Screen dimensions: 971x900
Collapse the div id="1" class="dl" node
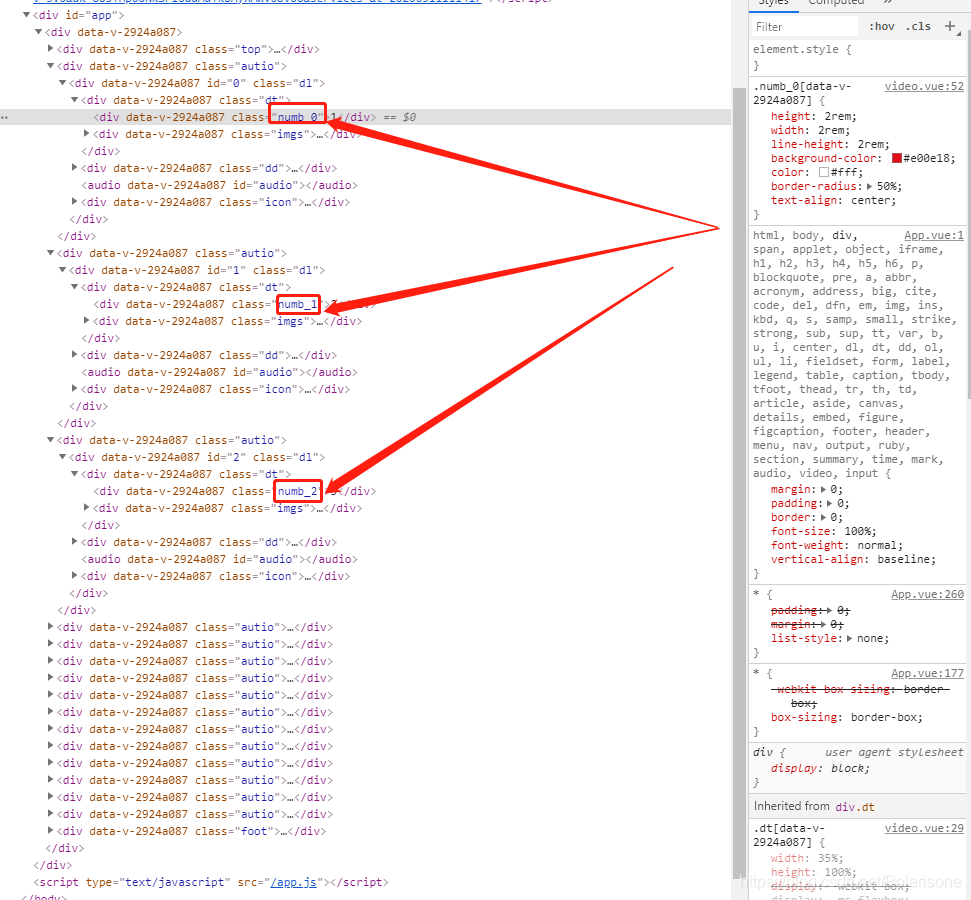click(63, 269)
